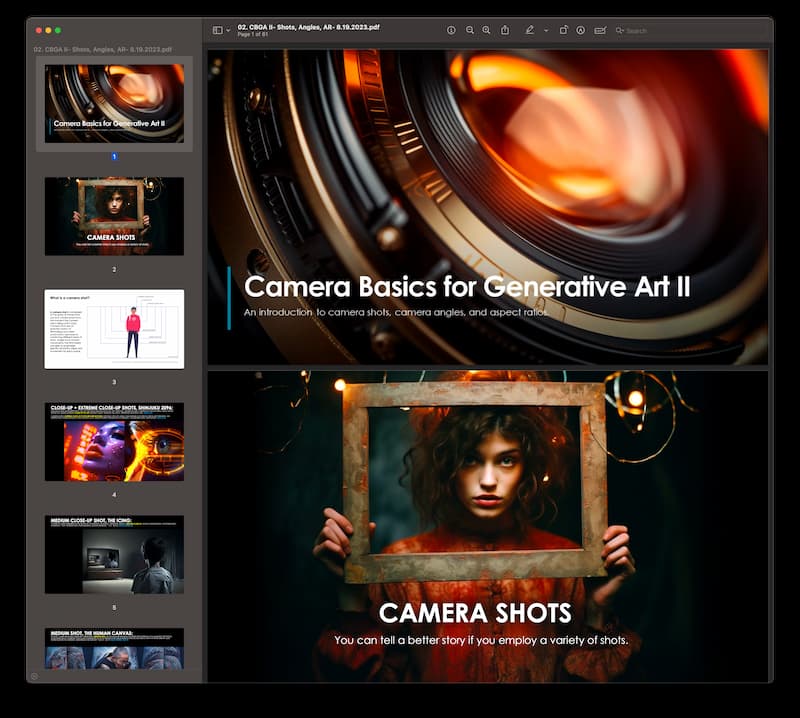Open page 6 thumbnail, Medium Shot slide

[114, 648]
